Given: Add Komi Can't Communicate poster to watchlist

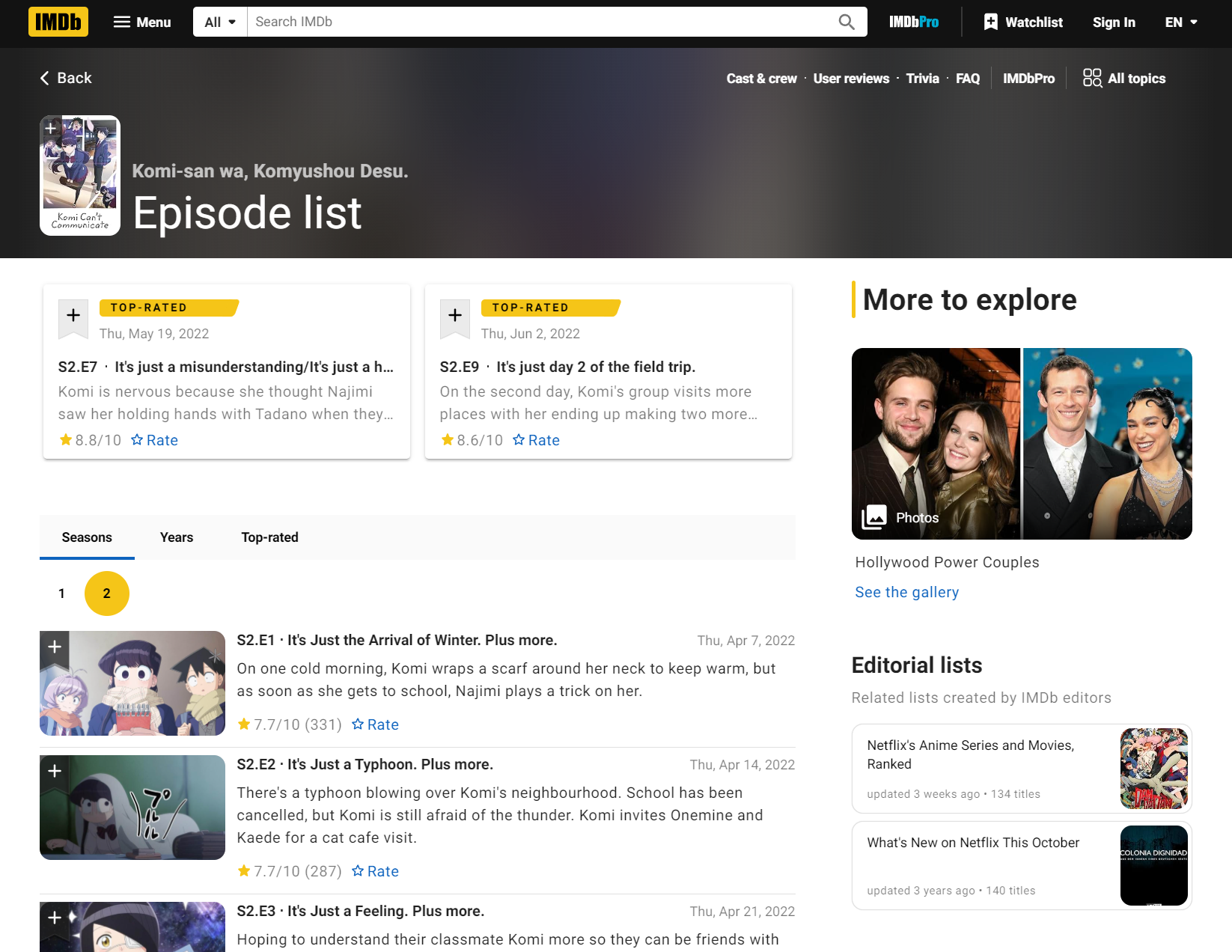Looking at the screenshot, I should pos(51,128).
